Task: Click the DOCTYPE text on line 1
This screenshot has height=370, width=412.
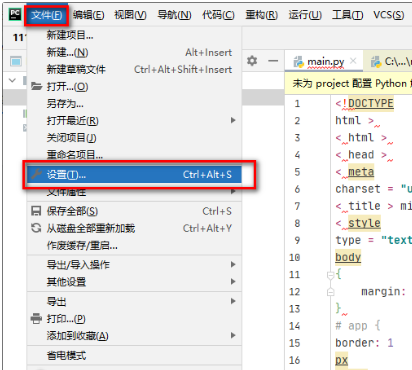Action: pyautogui.click(x=371, y=103)
